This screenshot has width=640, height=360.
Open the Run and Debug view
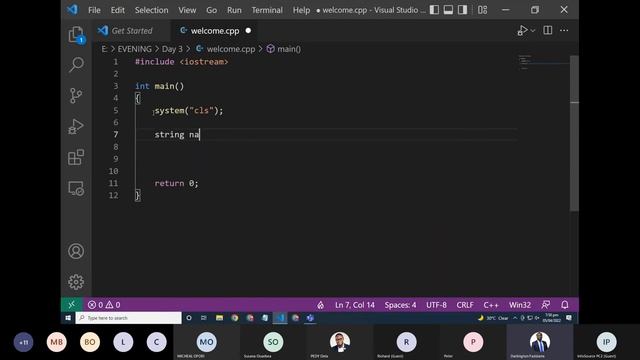pyautogui.click(x=76, y=127)
